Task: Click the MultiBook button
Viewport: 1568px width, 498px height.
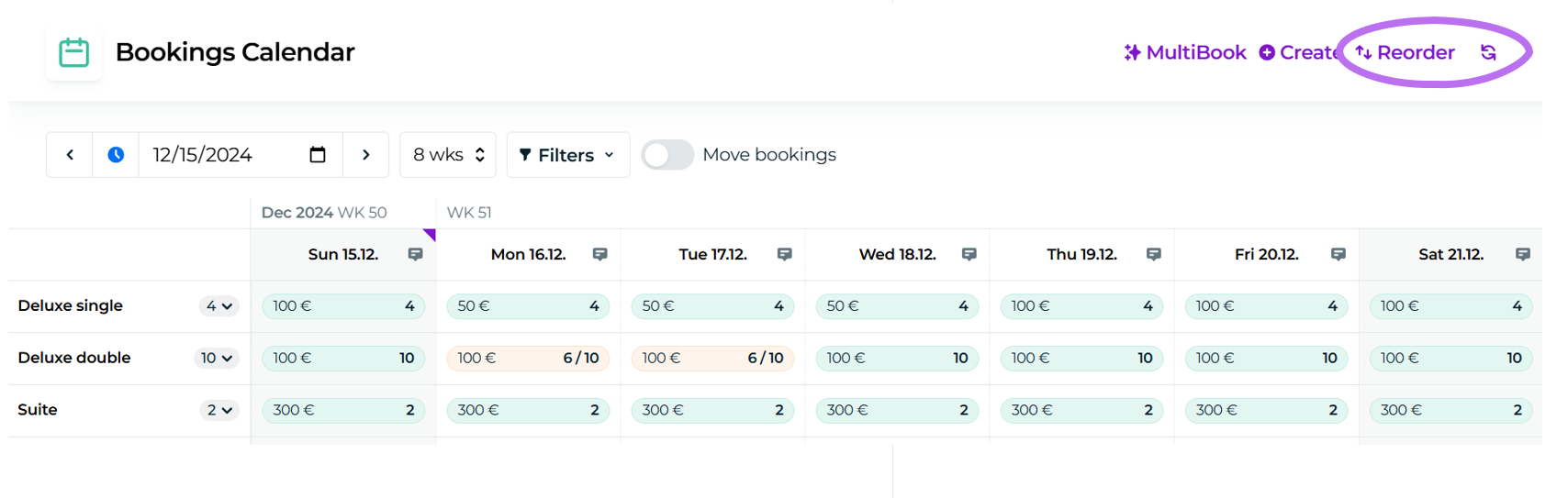Action: (x=1185, y=53)
